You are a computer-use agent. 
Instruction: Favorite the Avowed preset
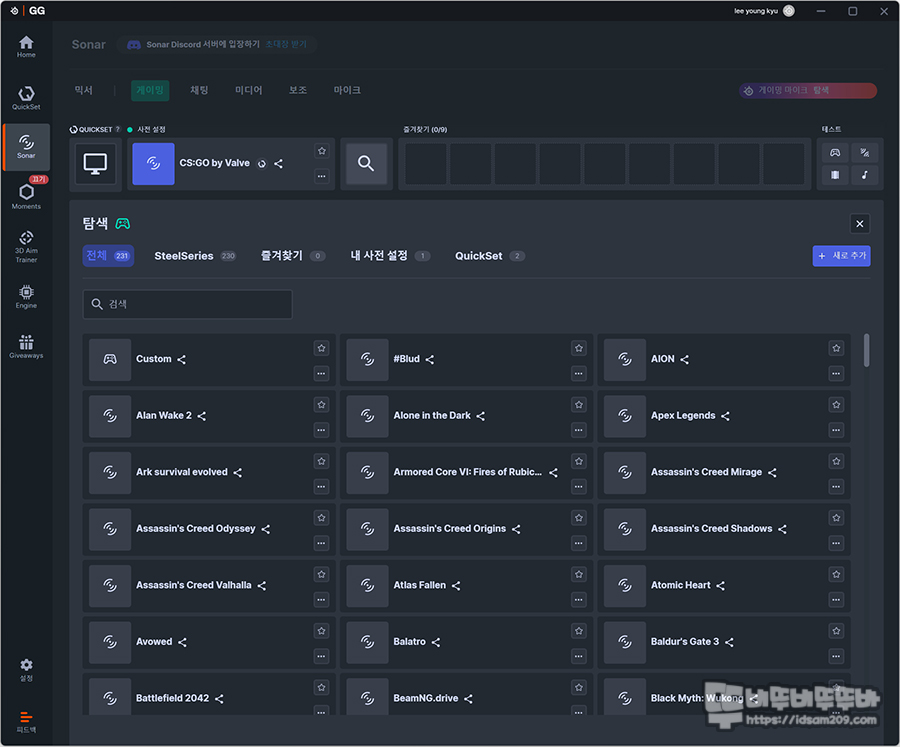(x=321, y=631)
